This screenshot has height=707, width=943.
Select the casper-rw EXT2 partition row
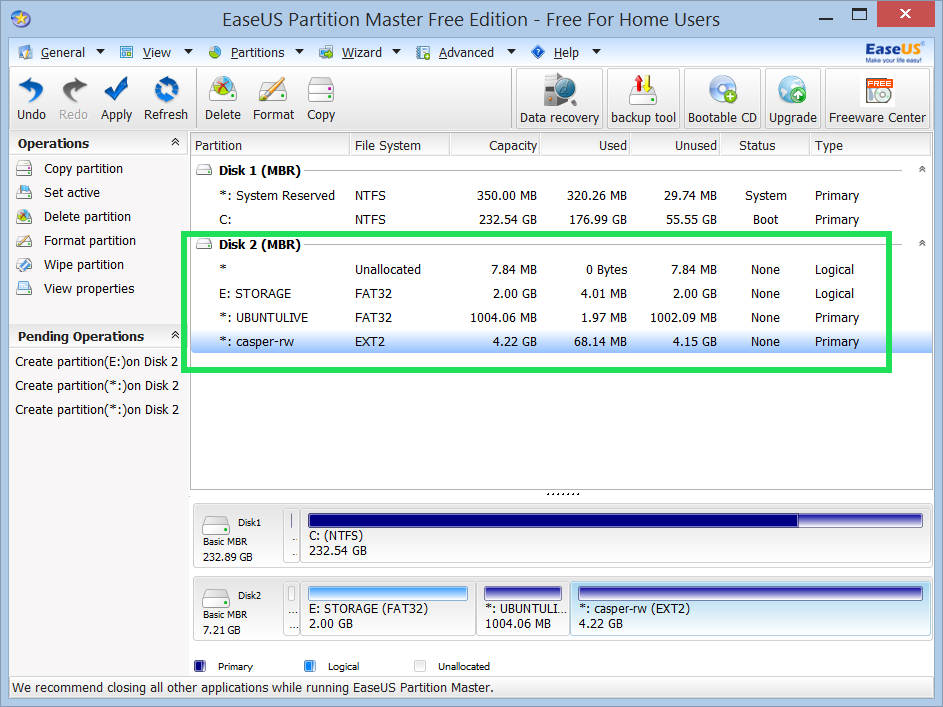561,342
